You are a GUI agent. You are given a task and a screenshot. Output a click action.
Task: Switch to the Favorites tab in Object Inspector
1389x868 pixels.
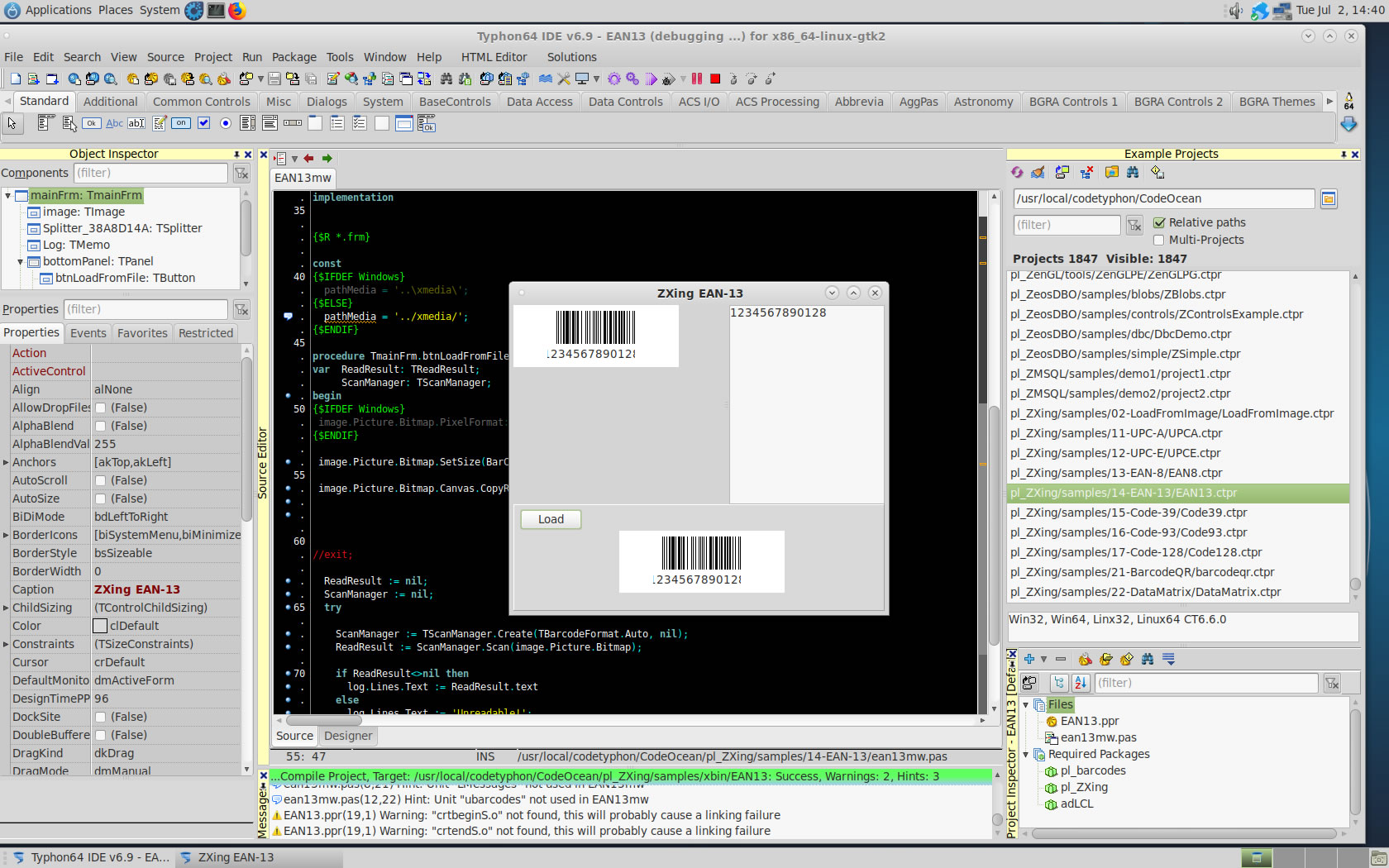pyautogui.click(x=142, y=333)
